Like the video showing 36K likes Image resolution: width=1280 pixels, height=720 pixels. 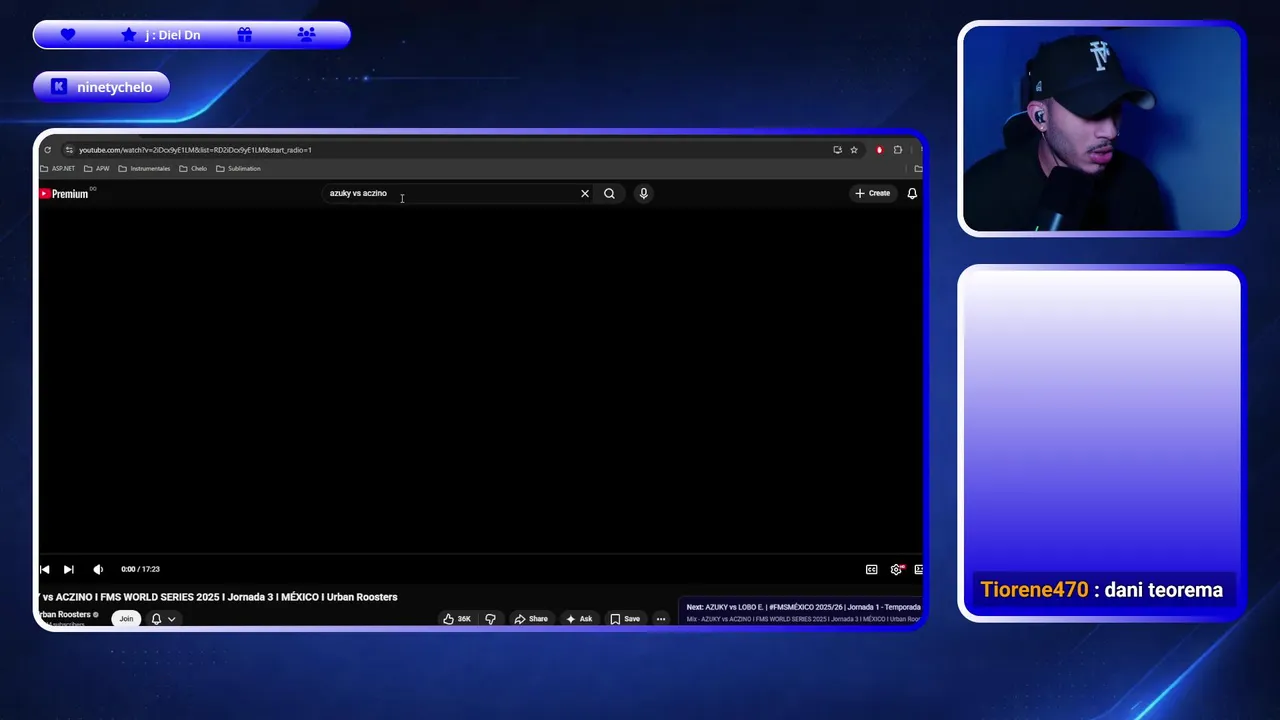tap(457, 619)
